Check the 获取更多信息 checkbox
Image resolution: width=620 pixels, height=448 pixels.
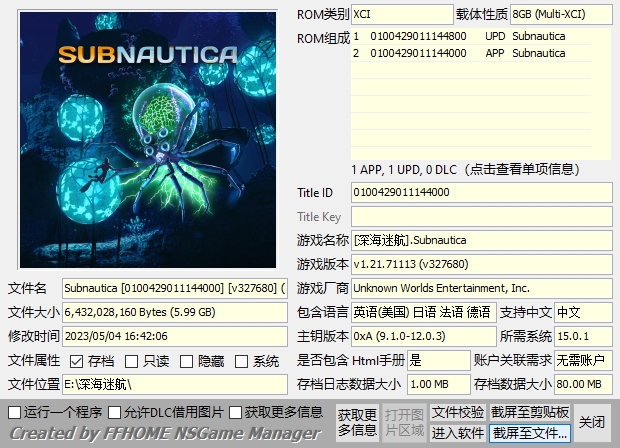click(x=236, y=412)
